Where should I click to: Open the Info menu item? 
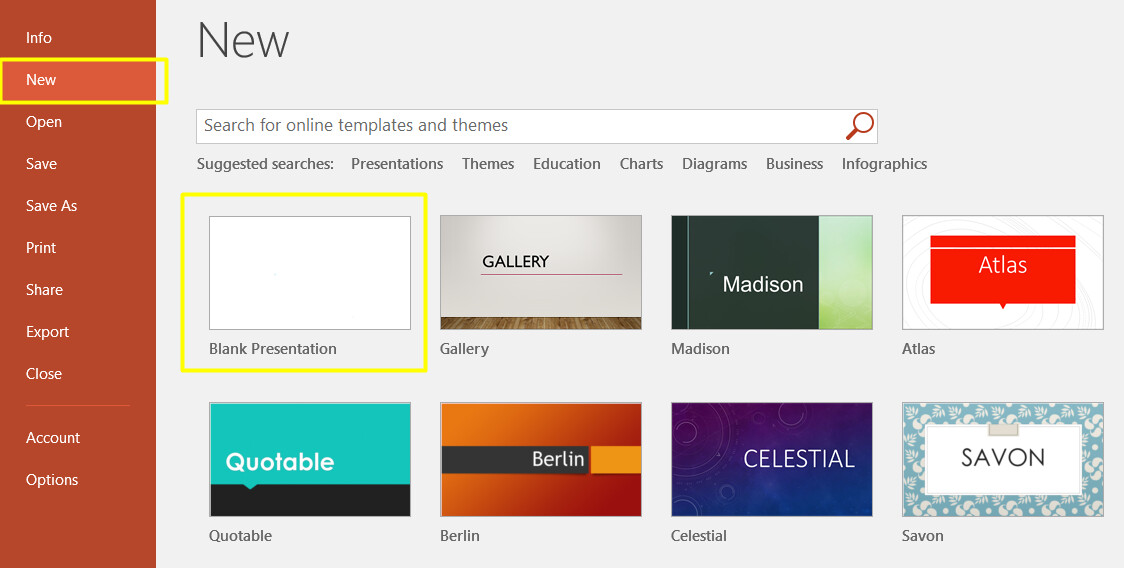click(39, 38)
